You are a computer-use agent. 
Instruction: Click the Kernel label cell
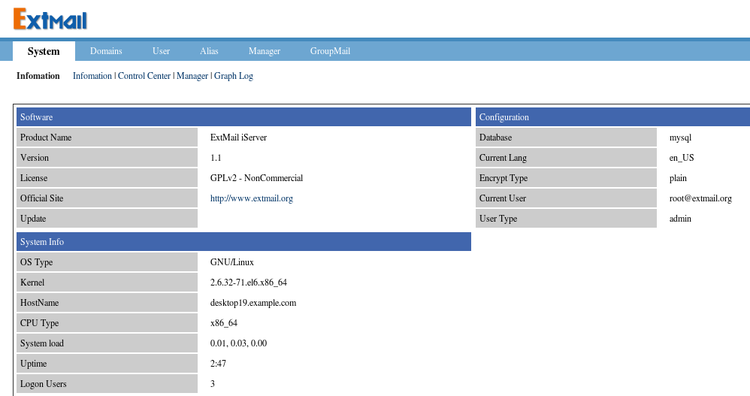(x=107, y=282)
